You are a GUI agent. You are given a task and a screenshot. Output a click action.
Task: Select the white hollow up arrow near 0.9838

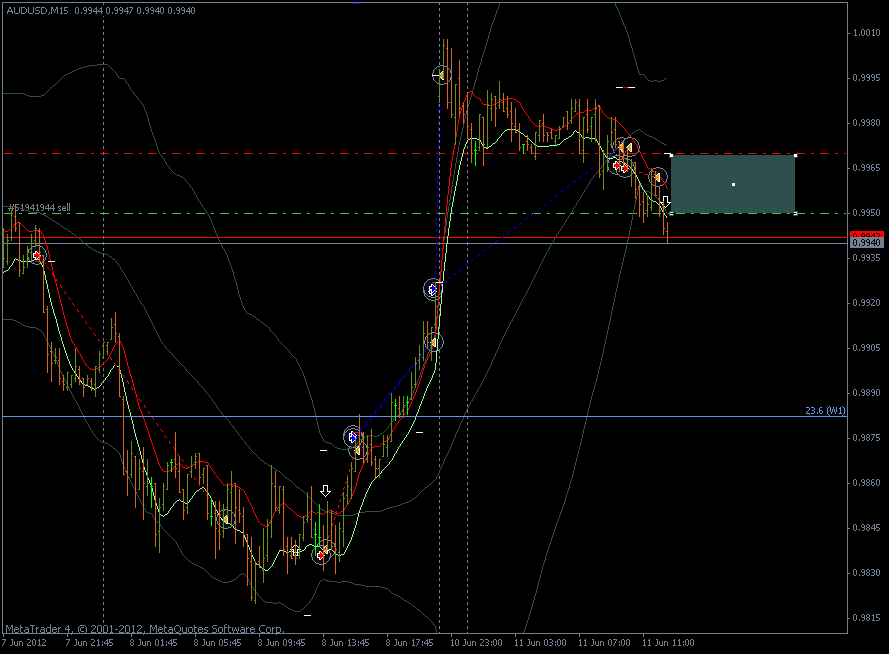pos(295,550)
